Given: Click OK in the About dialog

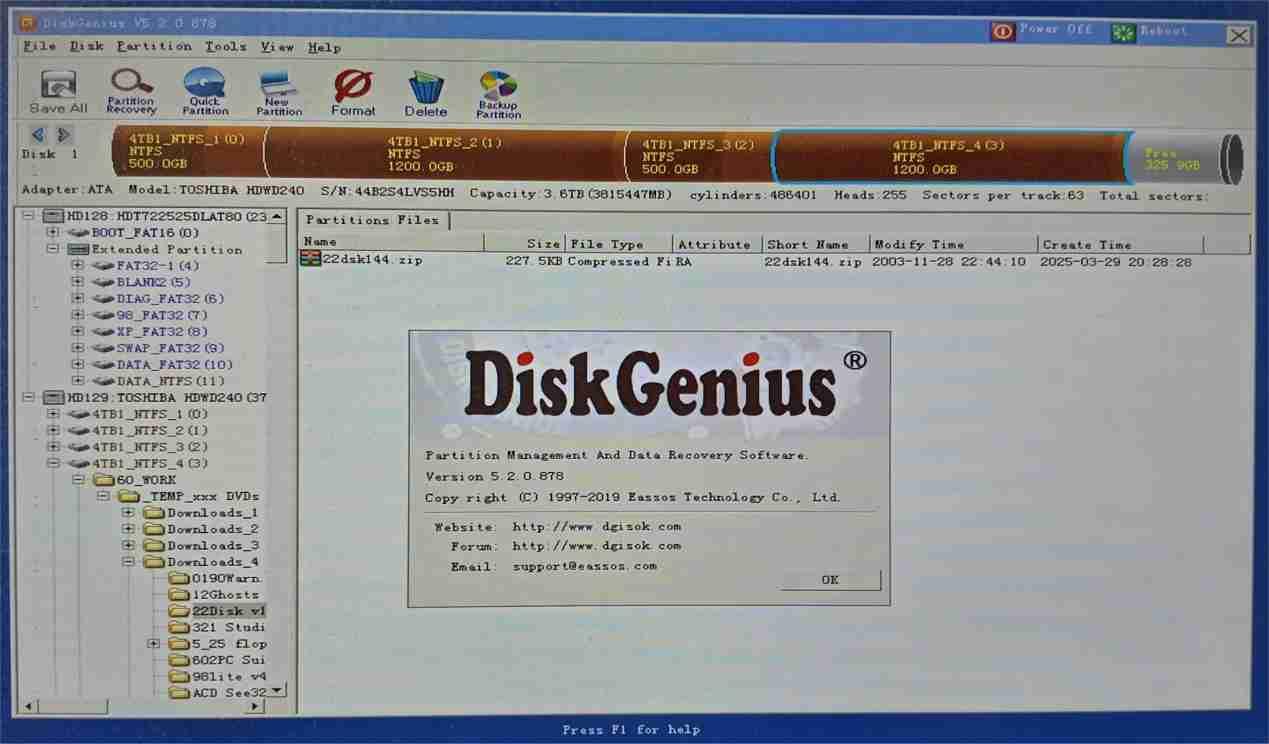Looking at the screenshot, I should pyautogui.click(x=830, y=580).
